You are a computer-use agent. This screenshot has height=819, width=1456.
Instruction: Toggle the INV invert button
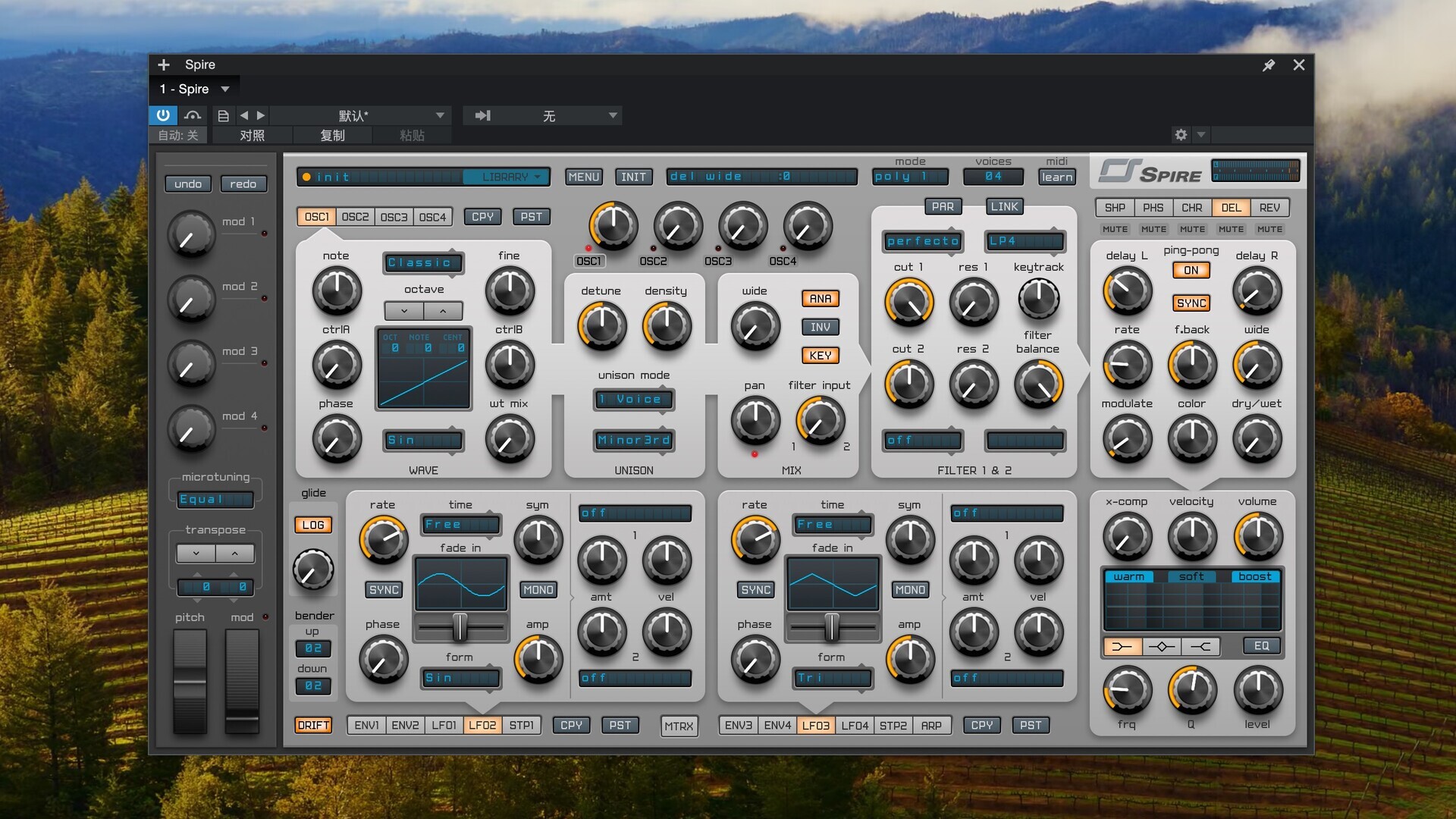pos(821,327)
